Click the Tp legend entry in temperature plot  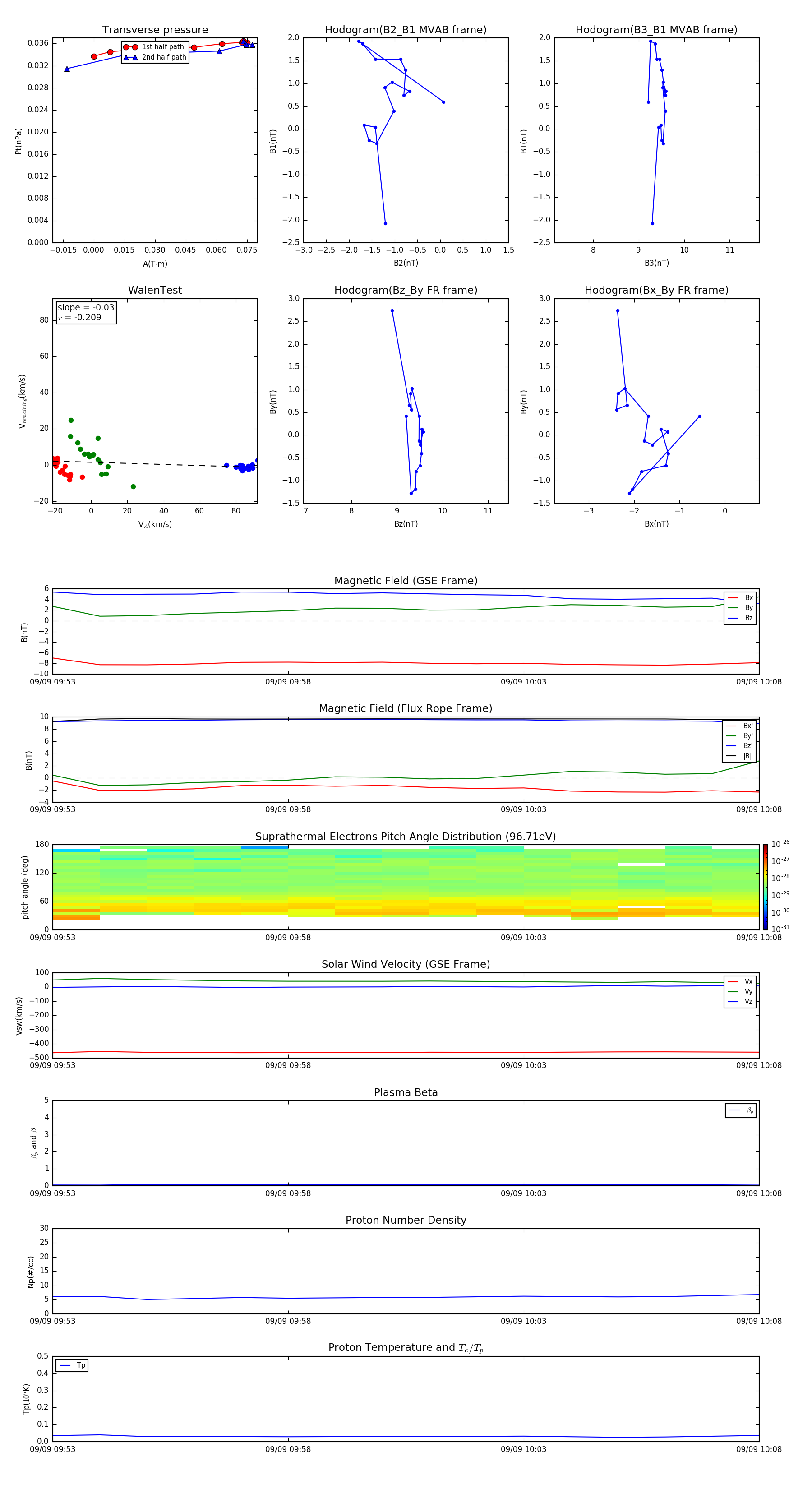click(73, 1365)
